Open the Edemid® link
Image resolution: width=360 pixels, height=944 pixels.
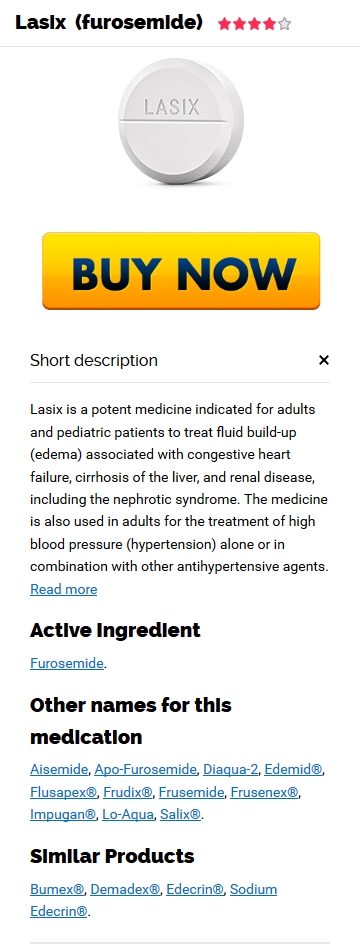294,769
